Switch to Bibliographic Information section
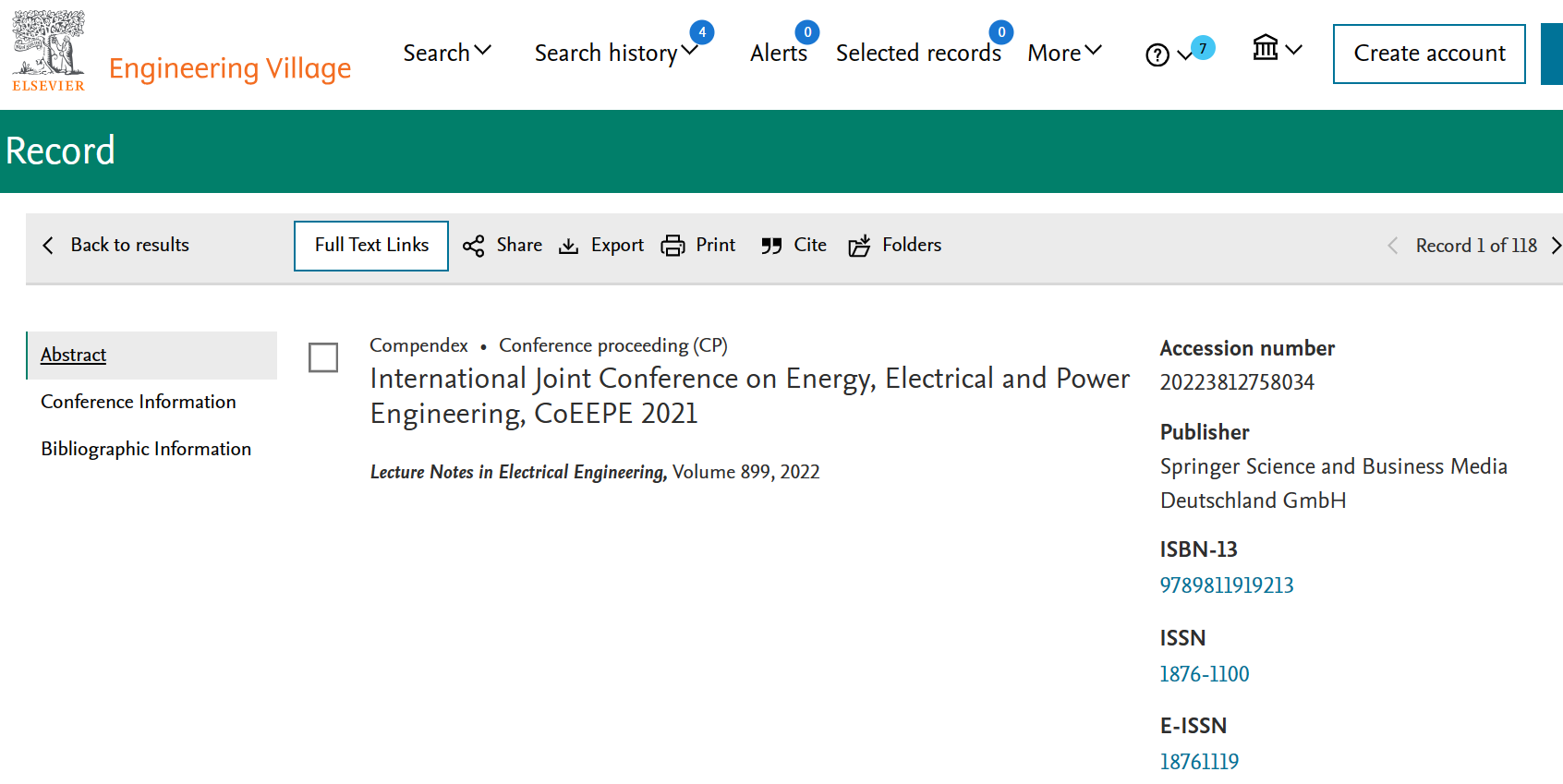This screenshot has height=784, width=1563. pos(146,449)
